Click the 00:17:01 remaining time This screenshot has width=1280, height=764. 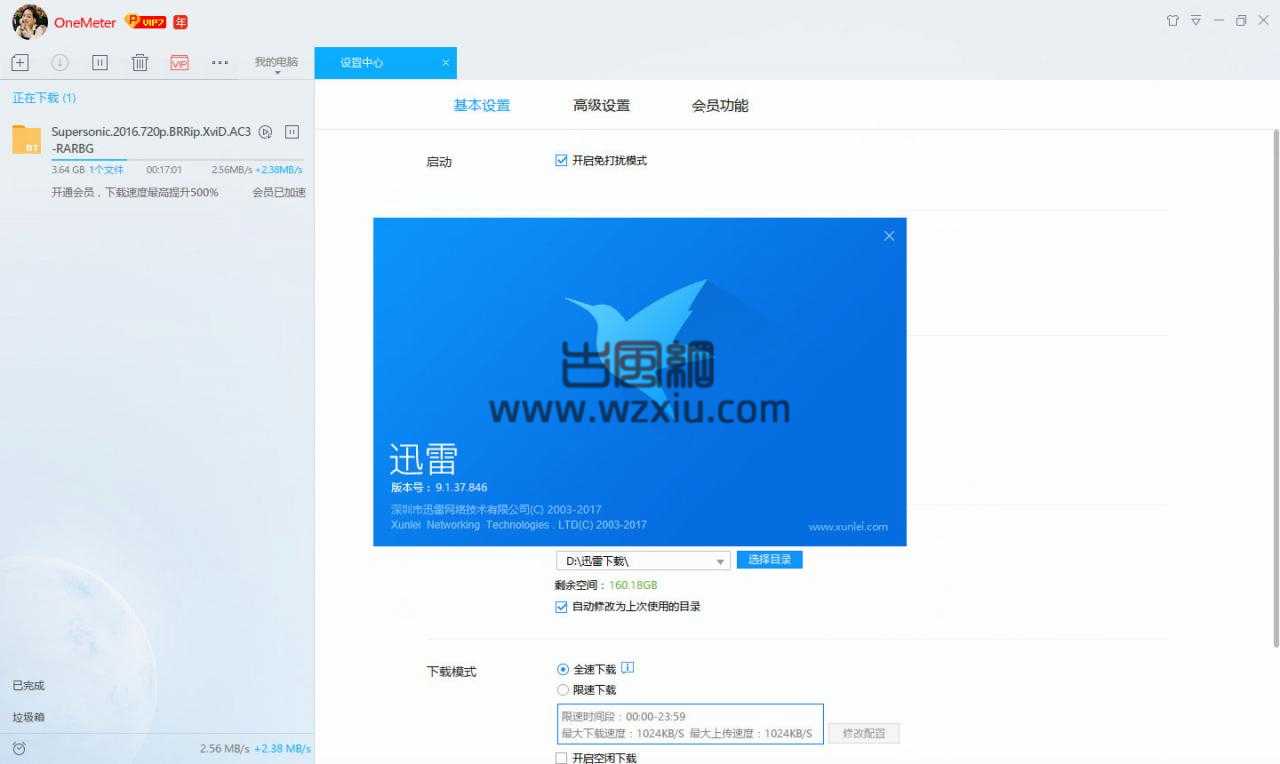click(x=164, y=170)
